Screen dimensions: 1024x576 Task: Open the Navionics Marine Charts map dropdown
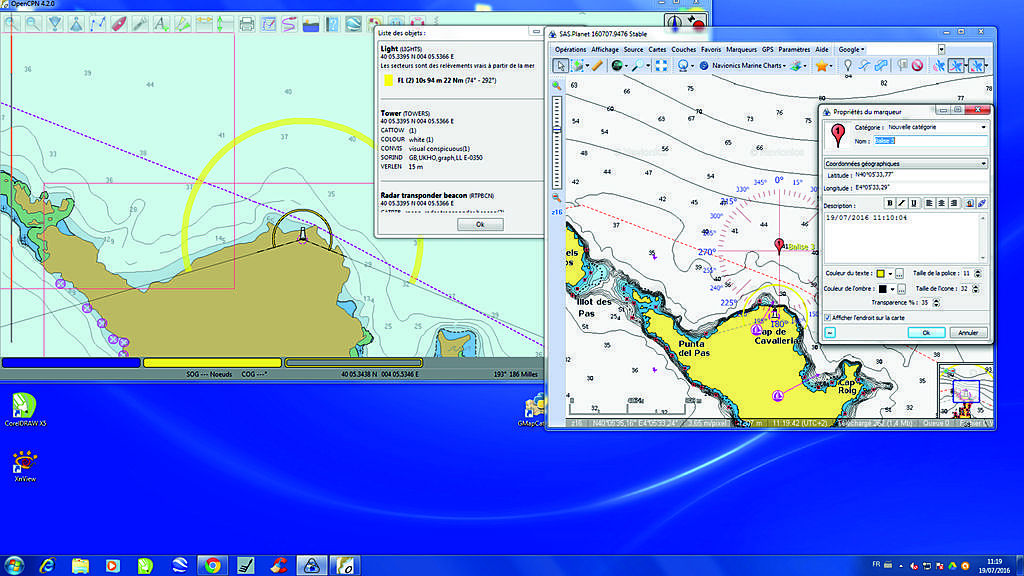pyautogui.click(x=784, y=66)
